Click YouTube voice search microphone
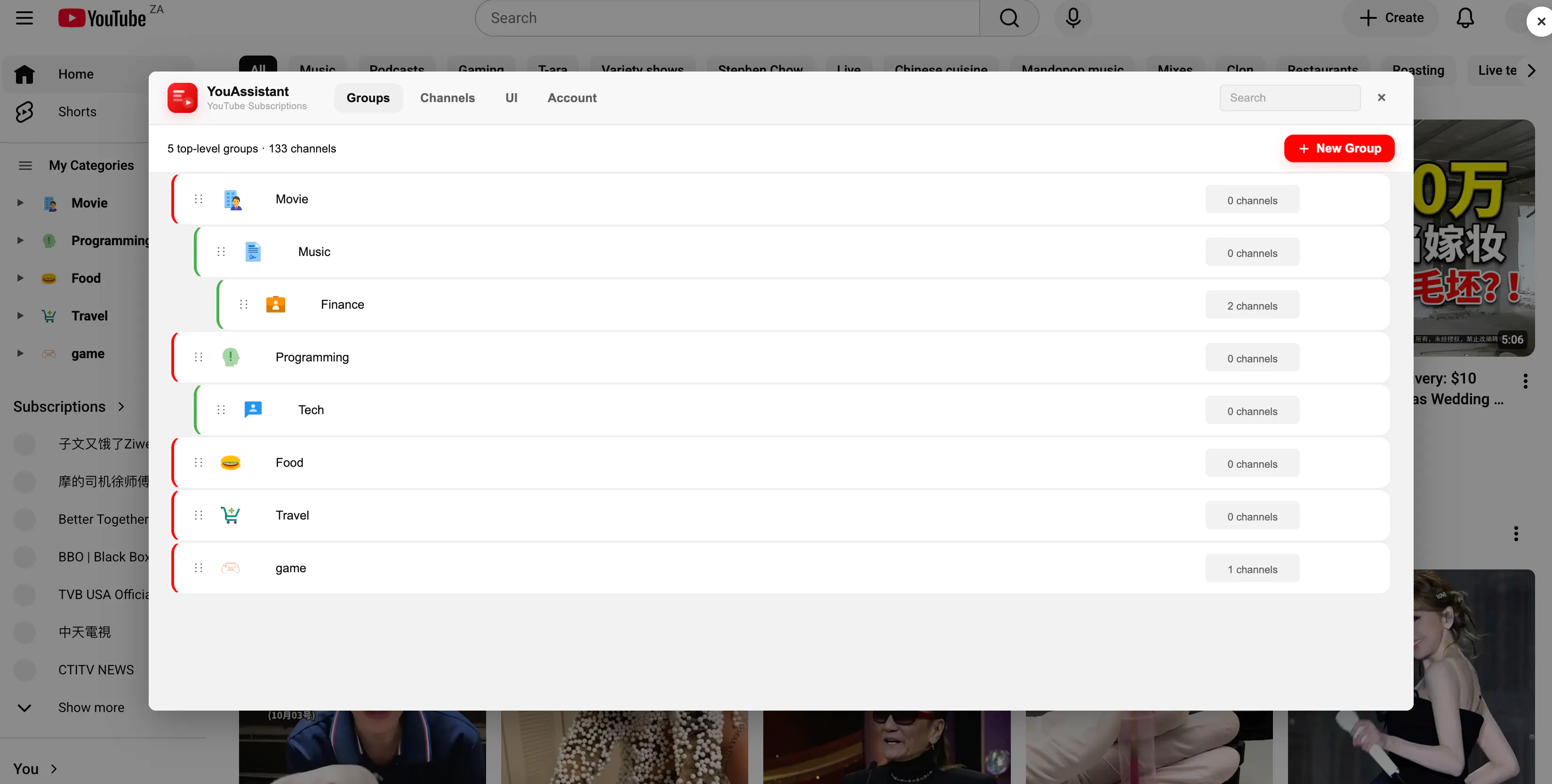The width and height of the screenshot is (1552, 784). coord(1073,18)
